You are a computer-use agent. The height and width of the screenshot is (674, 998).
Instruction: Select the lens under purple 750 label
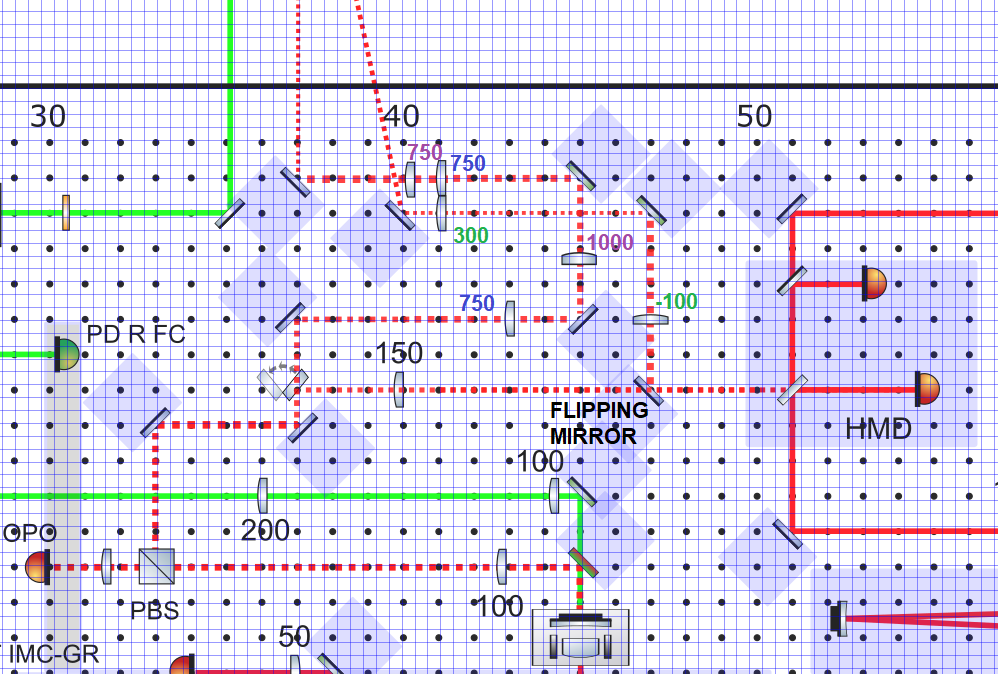411,179
